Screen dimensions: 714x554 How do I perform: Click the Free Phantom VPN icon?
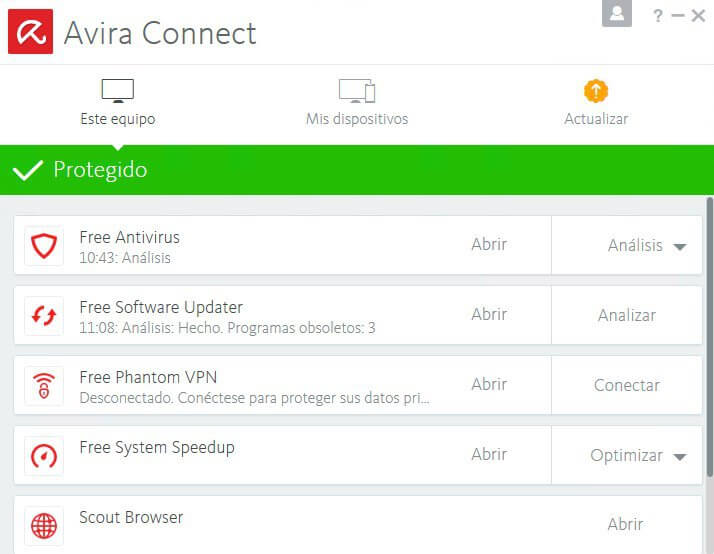coord(44,386)
